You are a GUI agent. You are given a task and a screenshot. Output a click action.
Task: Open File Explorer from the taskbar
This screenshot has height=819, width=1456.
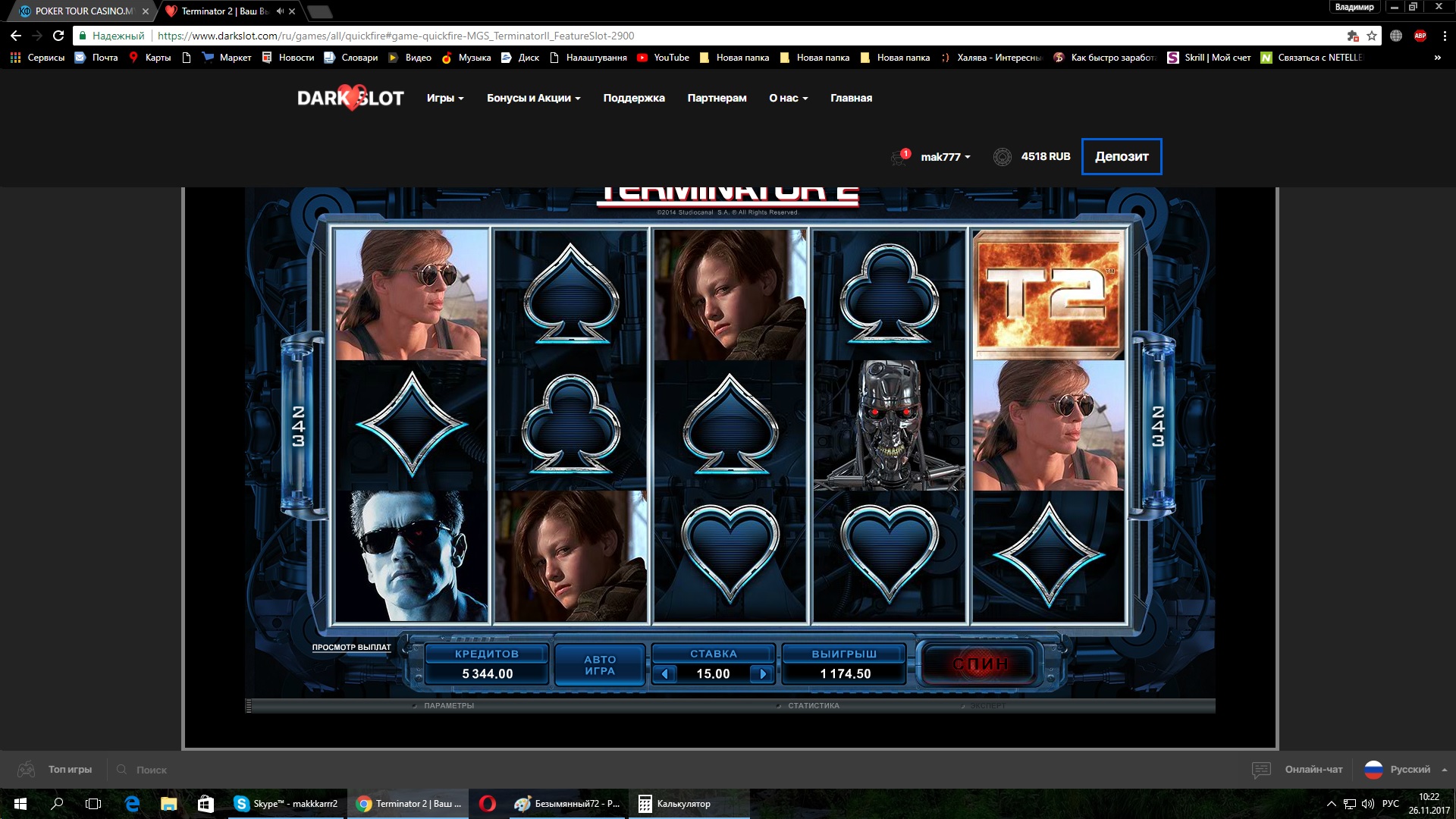point(168,804)
